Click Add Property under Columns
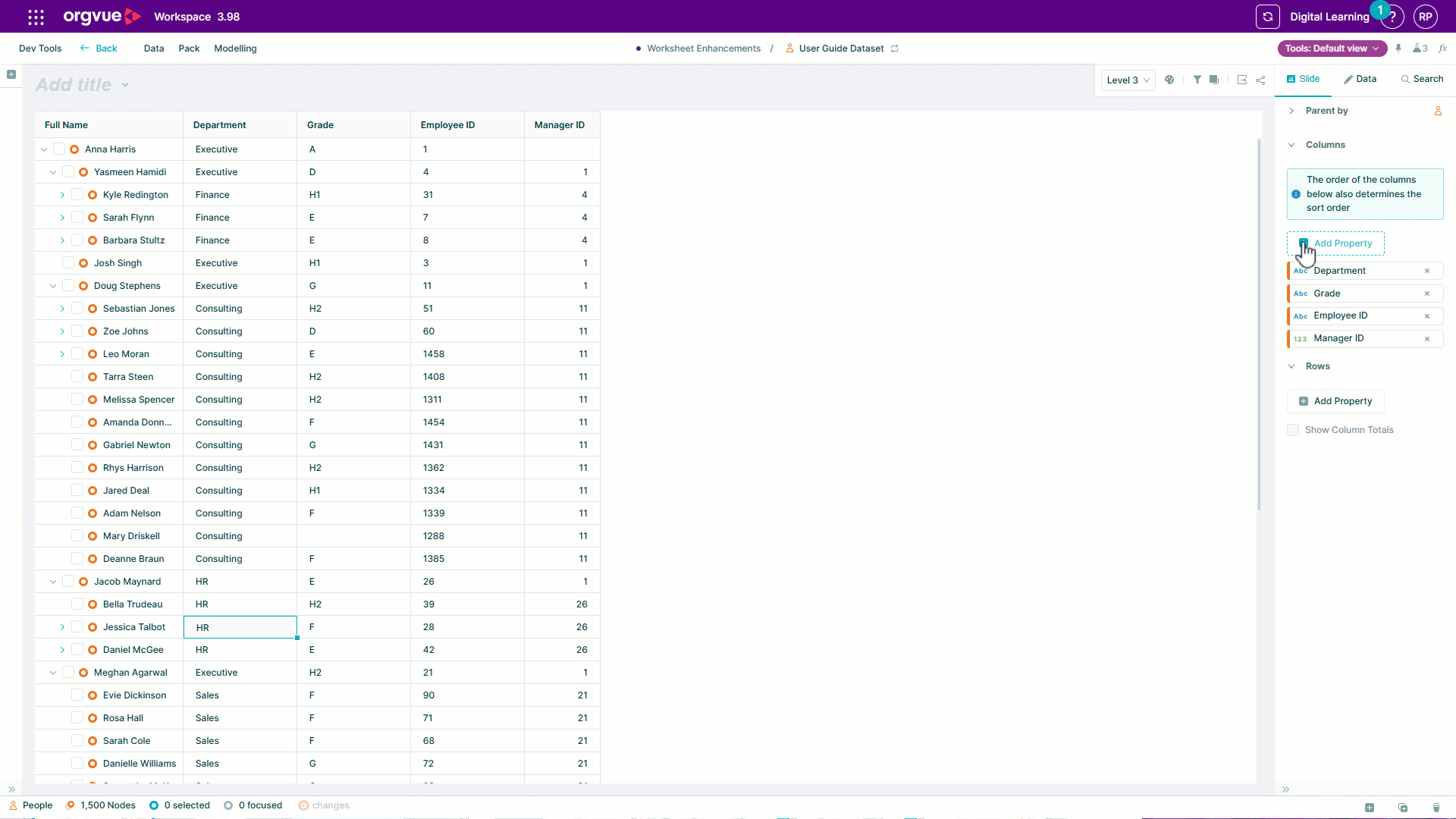The width and height of the screenshot is (1456, 819). pos(1335,243)
